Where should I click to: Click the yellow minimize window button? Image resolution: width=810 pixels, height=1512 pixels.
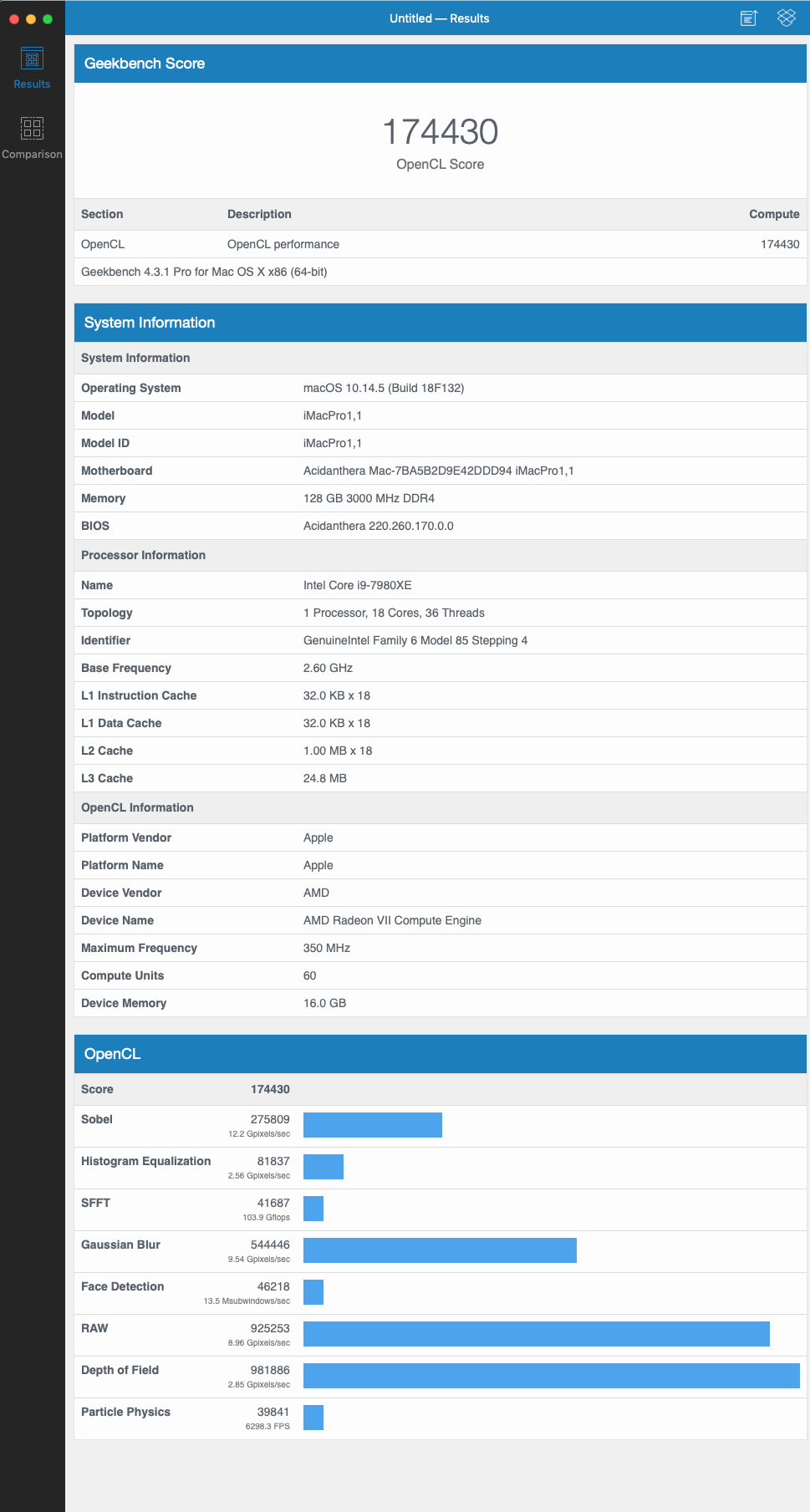[x=31, y=18]
